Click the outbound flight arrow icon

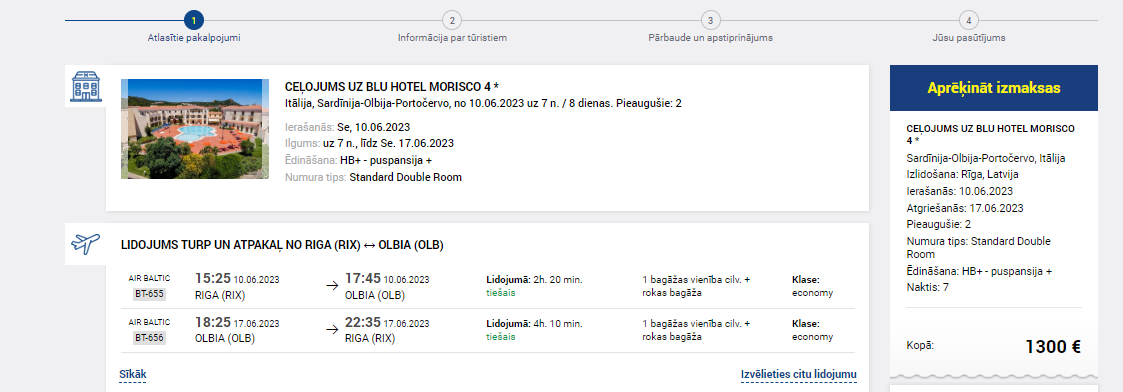pyautogui.click(x=332, y=286)
